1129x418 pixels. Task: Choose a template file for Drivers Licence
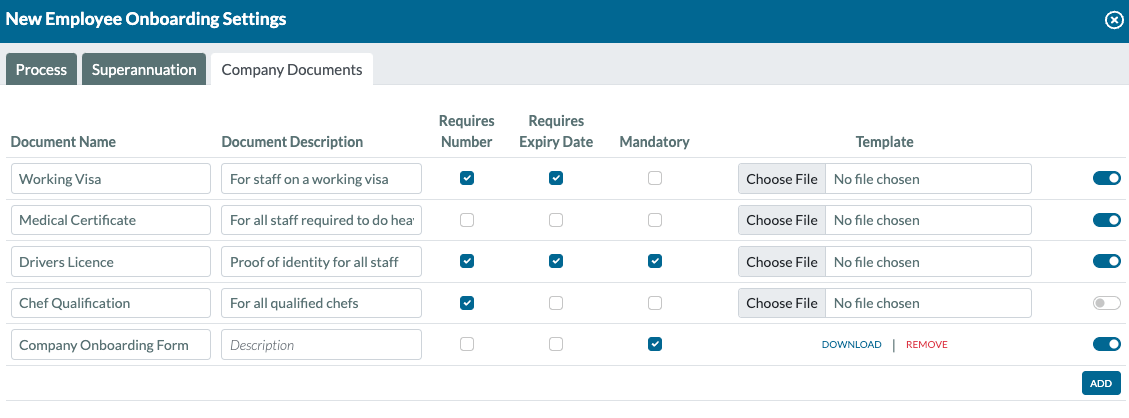click(x=782, y=262)
